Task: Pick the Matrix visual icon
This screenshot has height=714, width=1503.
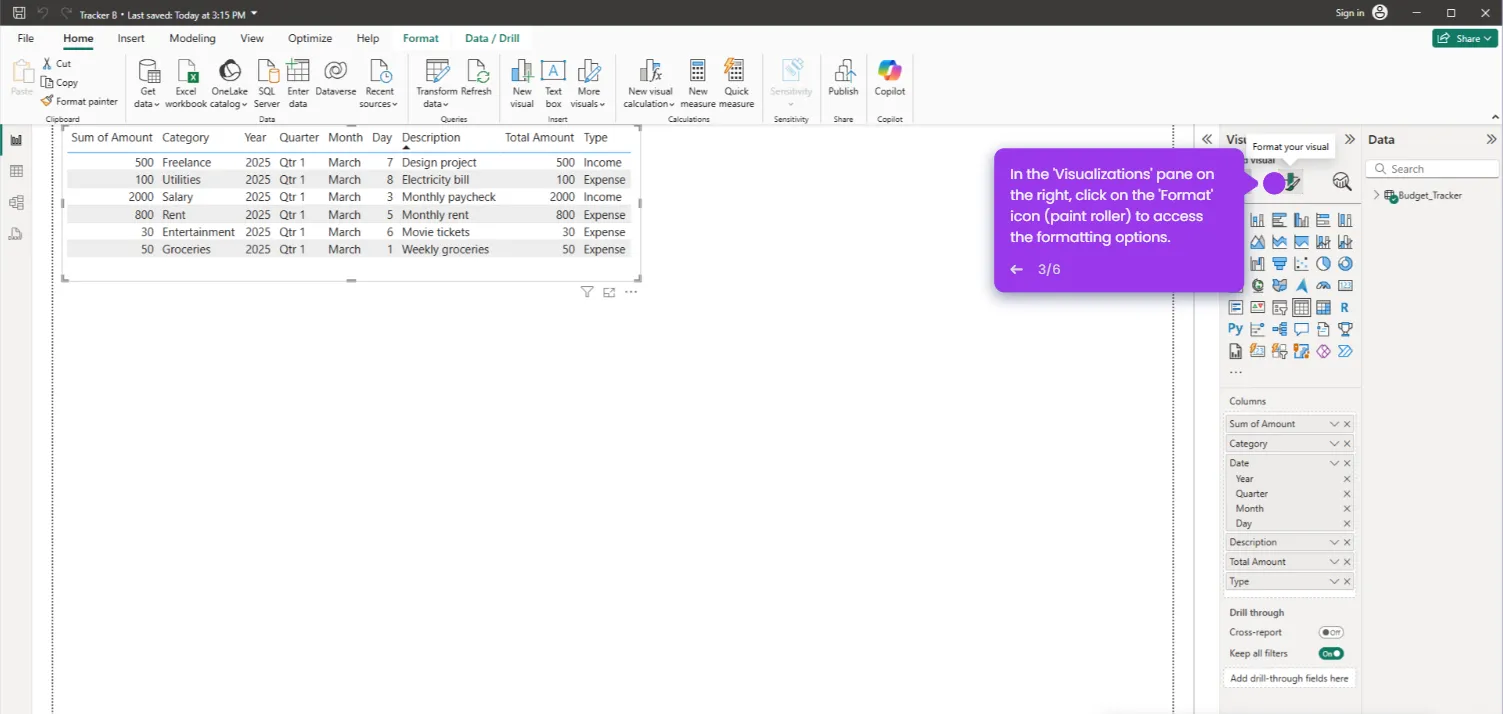Action: (1323, 308)
